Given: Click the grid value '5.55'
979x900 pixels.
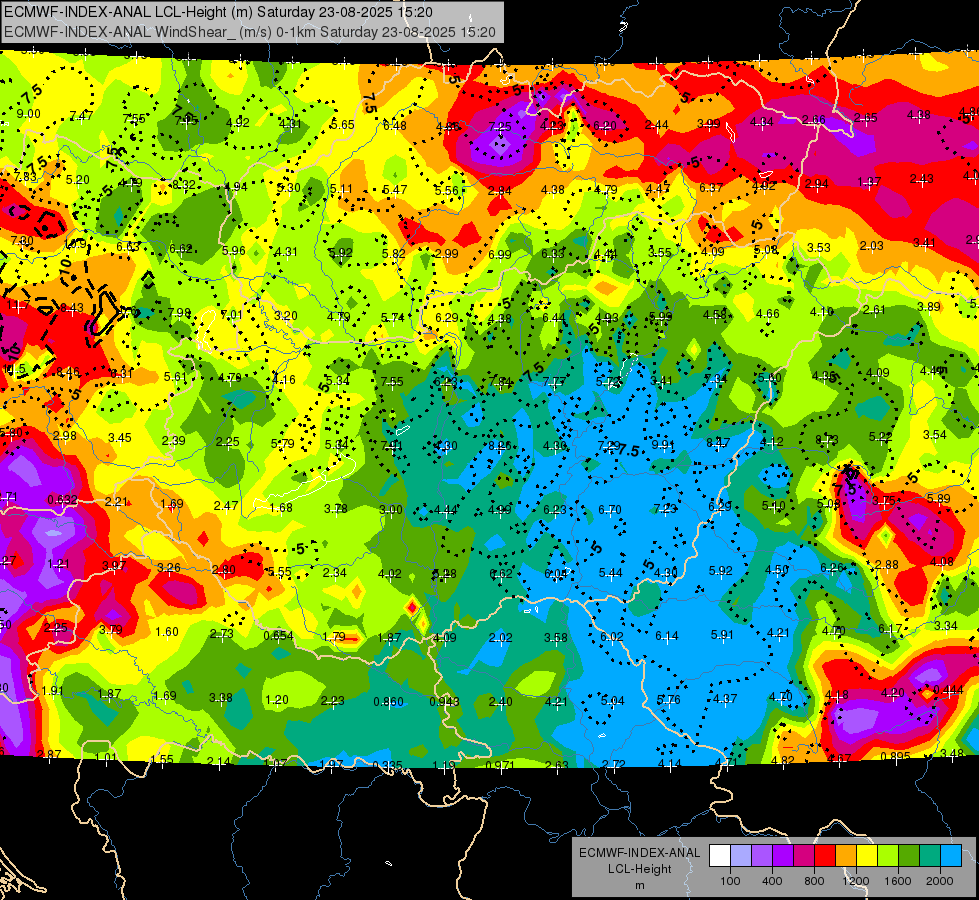Looking at the screenshot, I should pos(279,572).
